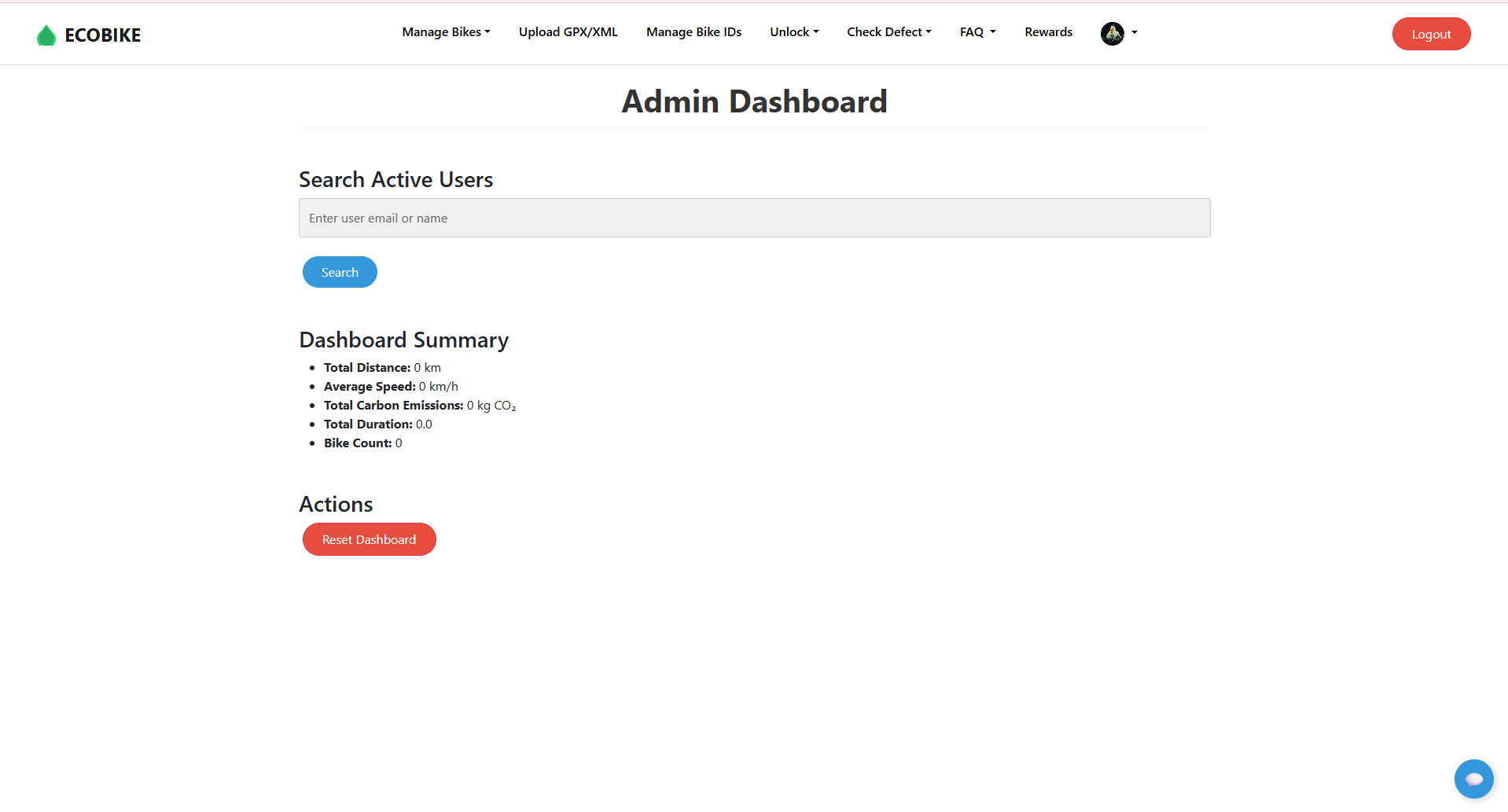Click the Bike Count summary line
Viewport: 1508px width, 812px height.
[362, 443]
